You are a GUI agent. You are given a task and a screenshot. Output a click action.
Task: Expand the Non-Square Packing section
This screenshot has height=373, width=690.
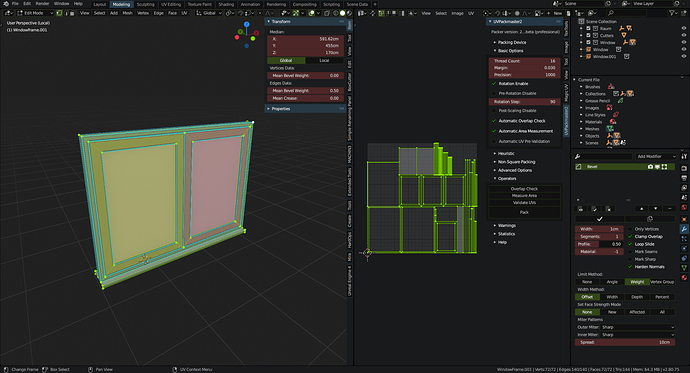pos(516,162)
